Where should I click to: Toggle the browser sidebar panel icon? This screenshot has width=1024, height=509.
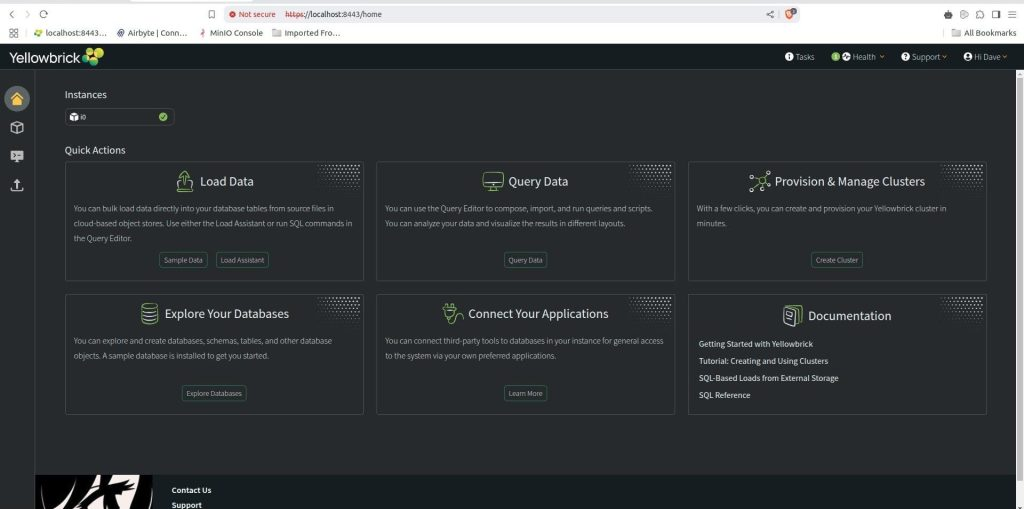pyautogui.click(x=996, y=14)
